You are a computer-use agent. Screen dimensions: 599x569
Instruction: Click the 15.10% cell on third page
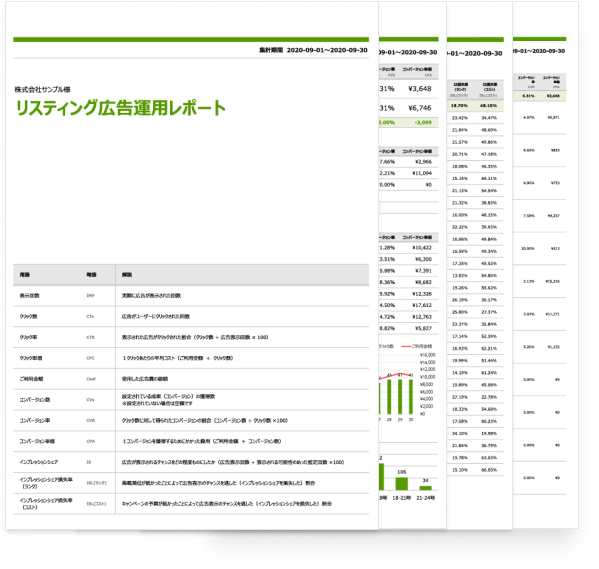point(460,470)
